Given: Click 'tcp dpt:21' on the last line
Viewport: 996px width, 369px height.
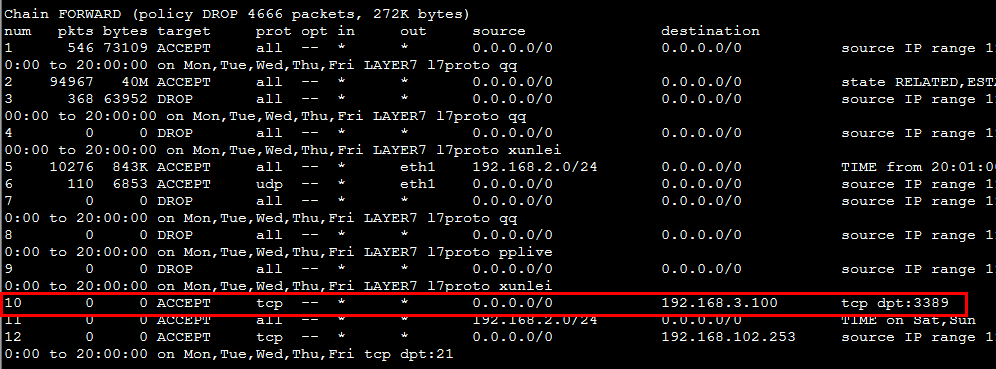Looking at the screenshot, I should [409, 354].
